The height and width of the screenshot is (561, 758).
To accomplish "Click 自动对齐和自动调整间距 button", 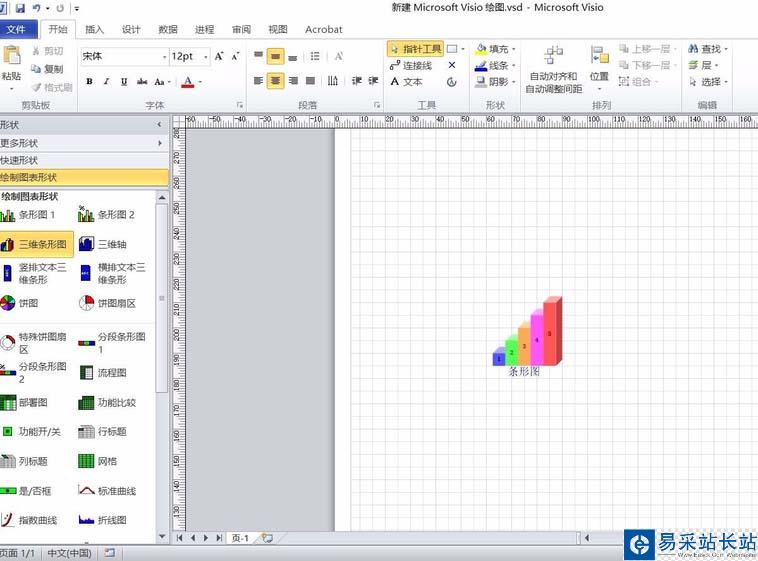I will tap(554, 69).
